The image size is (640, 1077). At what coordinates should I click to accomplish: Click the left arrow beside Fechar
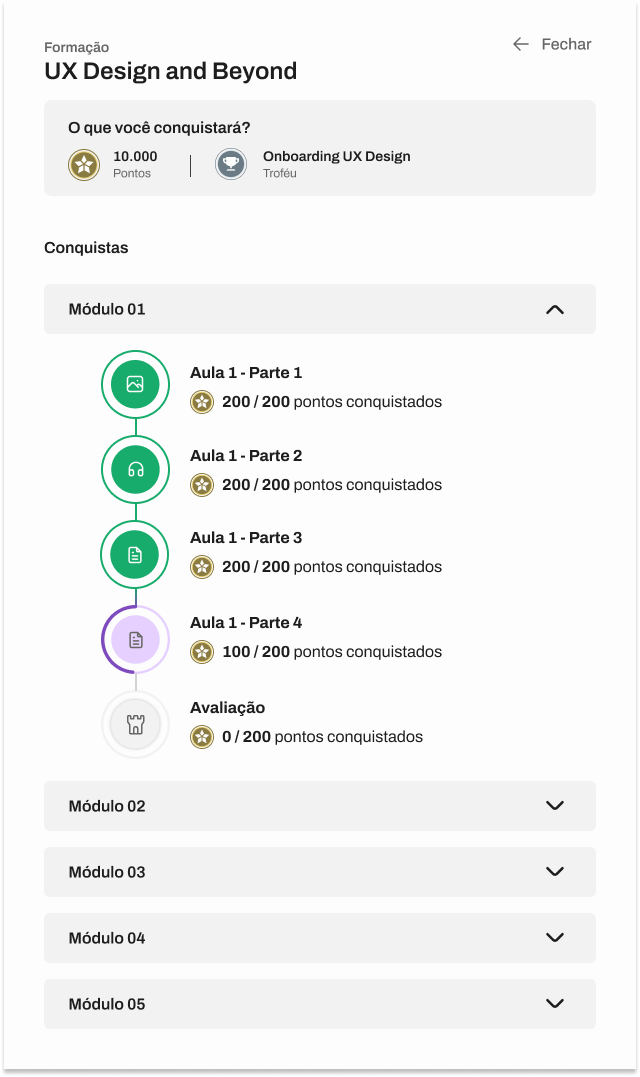(521, 44)
